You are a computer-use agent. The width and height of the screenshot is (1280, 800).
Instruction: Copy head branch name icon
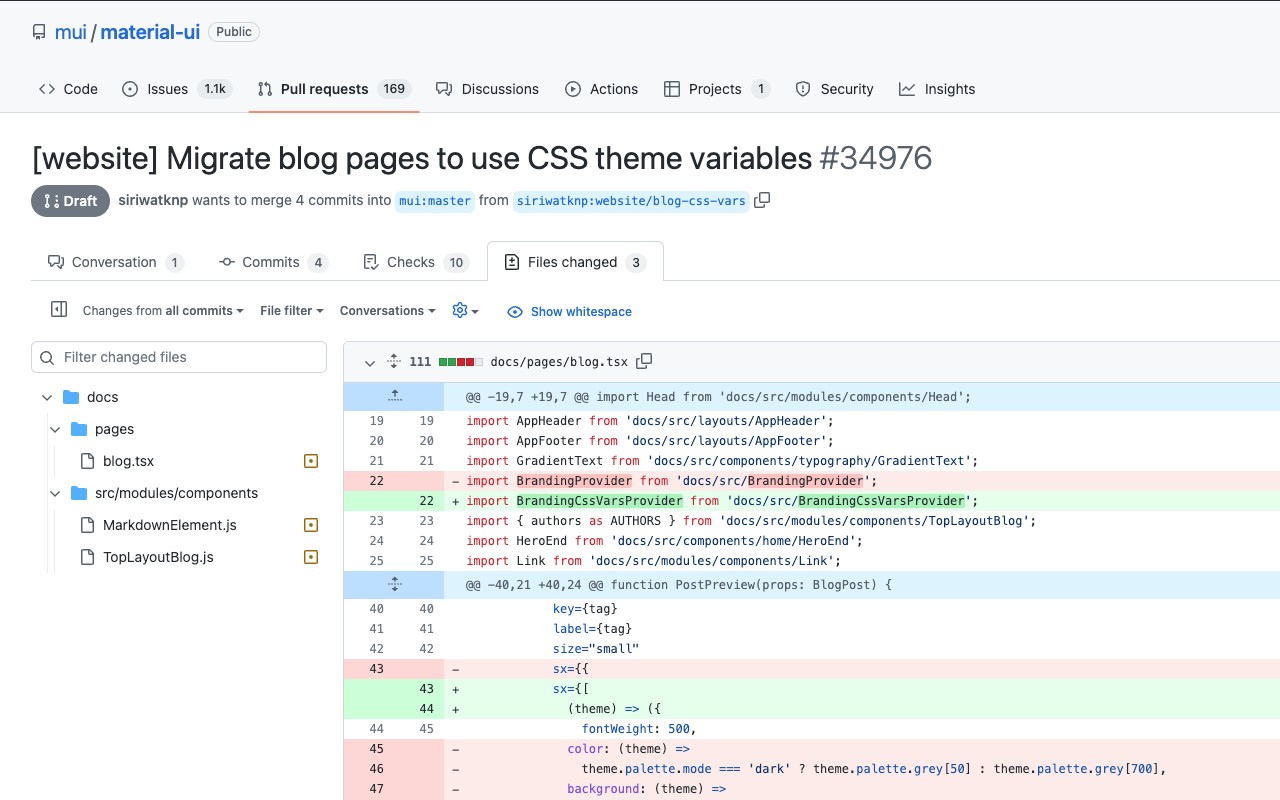click(x=762, y=200)
